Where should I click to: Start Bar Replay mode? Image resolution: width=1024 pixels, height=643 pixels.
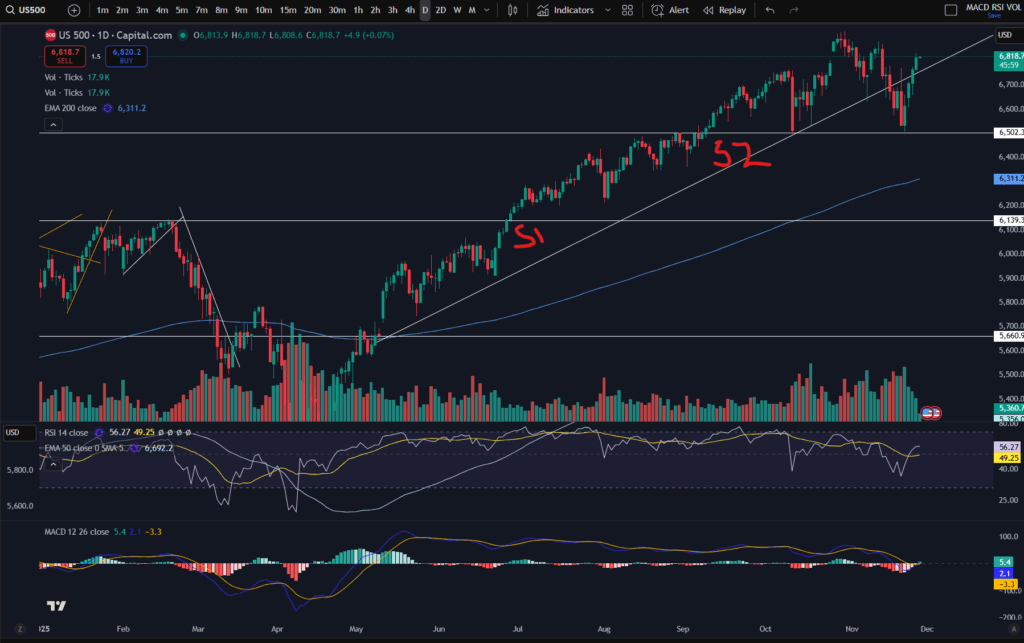(724, 10)
